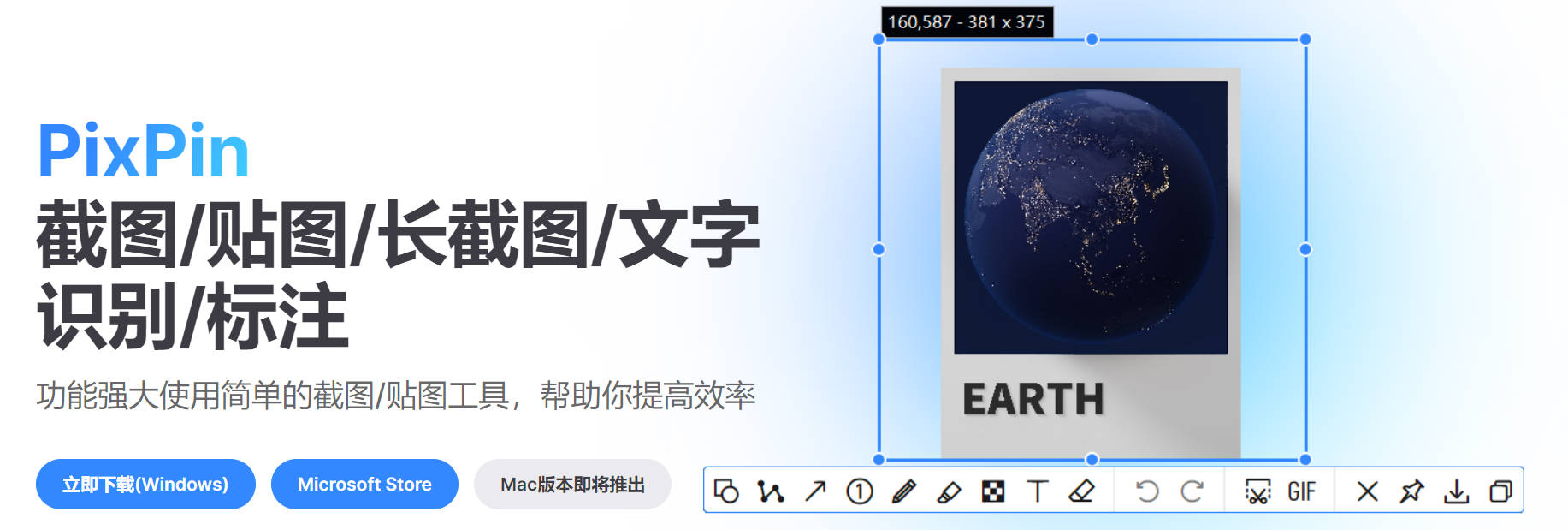
Task: Click the EARTH caption text
Action: coord(1033,399)
